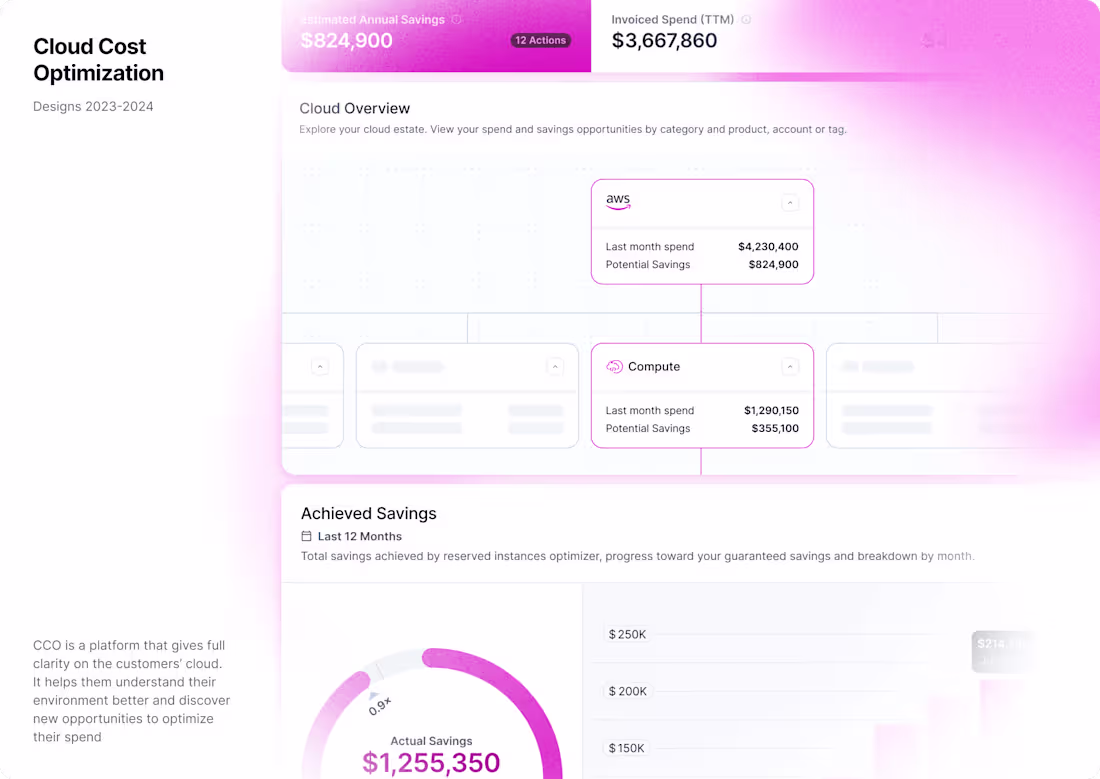The height and width of the screenshot is (779, 1100).
Task: Collapse the card left of Compute
Action: coord(555,367)
